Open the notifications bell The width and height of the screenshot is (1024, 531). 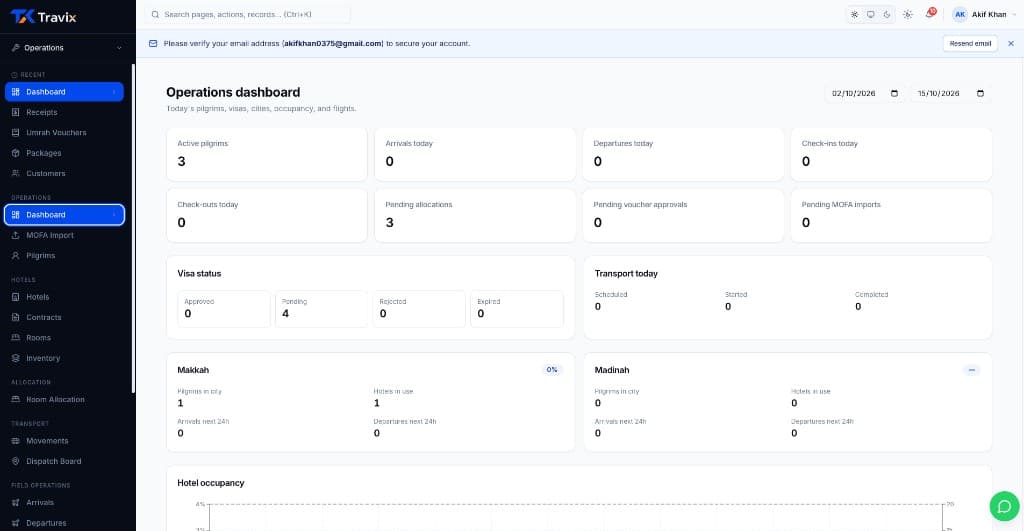click(929, 14)
